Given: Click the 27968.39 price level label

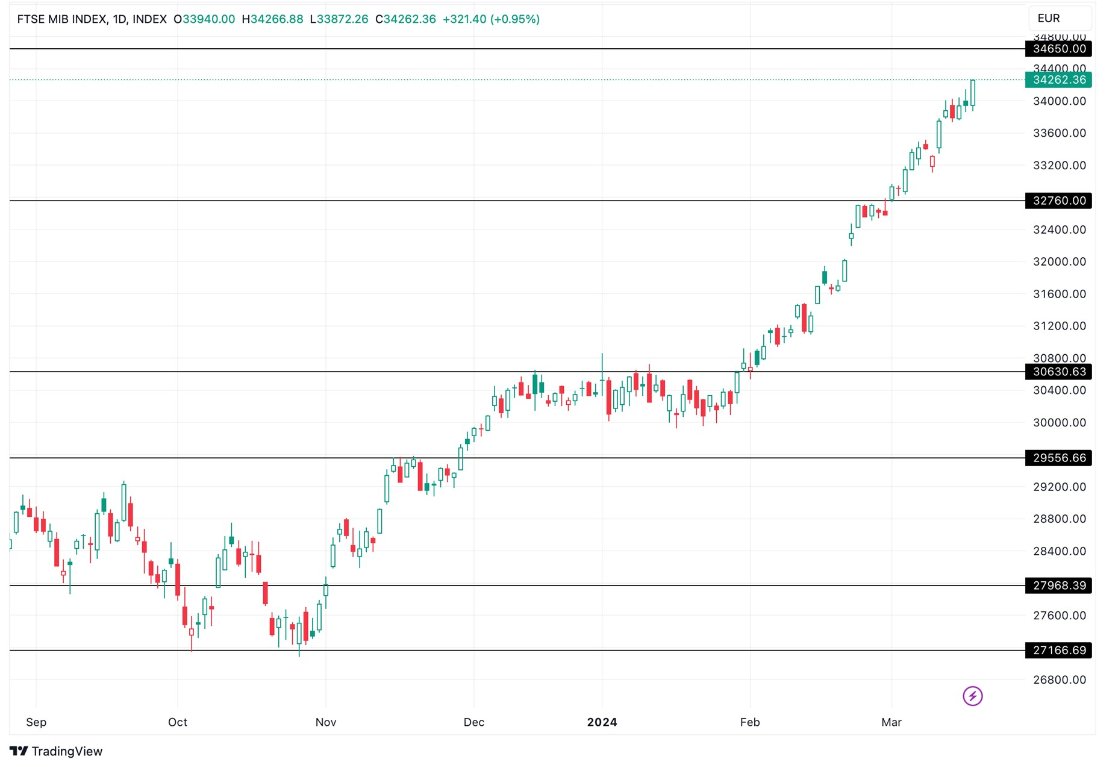Looking at the screenshot, I should pos(1057,585).
